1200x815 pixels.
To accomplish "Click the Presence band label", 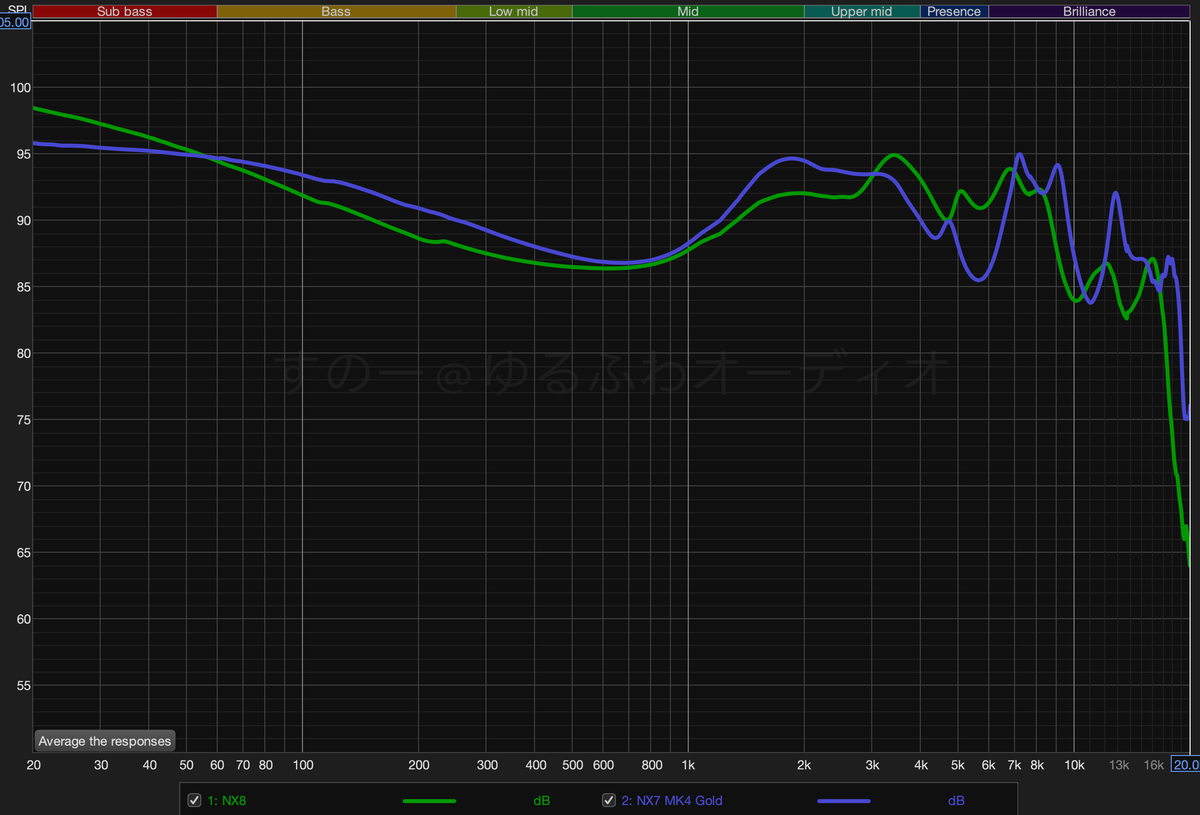I will click(x=954, y=12).
